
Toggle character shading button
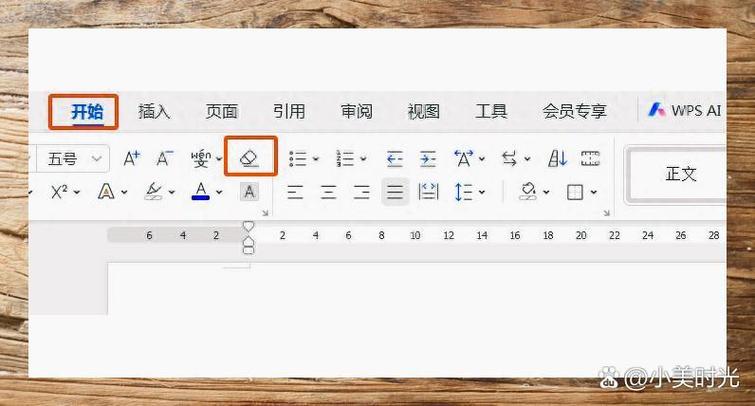[249, 191]
